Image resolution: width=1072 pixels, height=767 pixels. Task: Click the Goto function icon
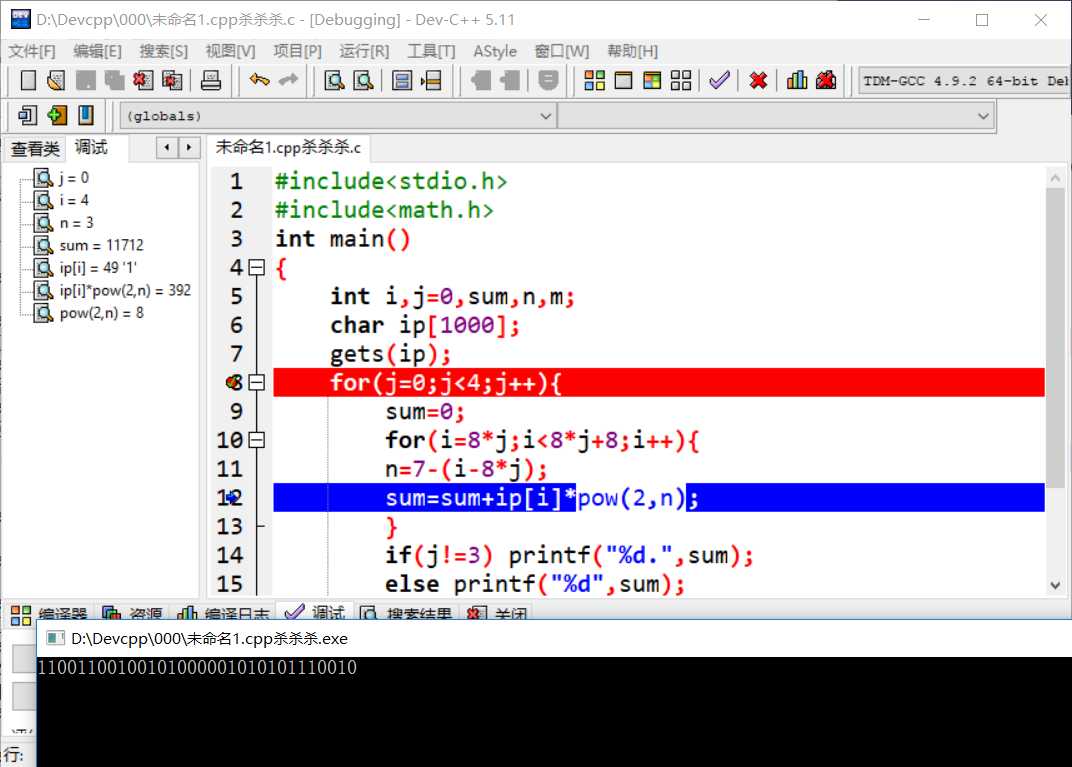click(x=402, y=81)
